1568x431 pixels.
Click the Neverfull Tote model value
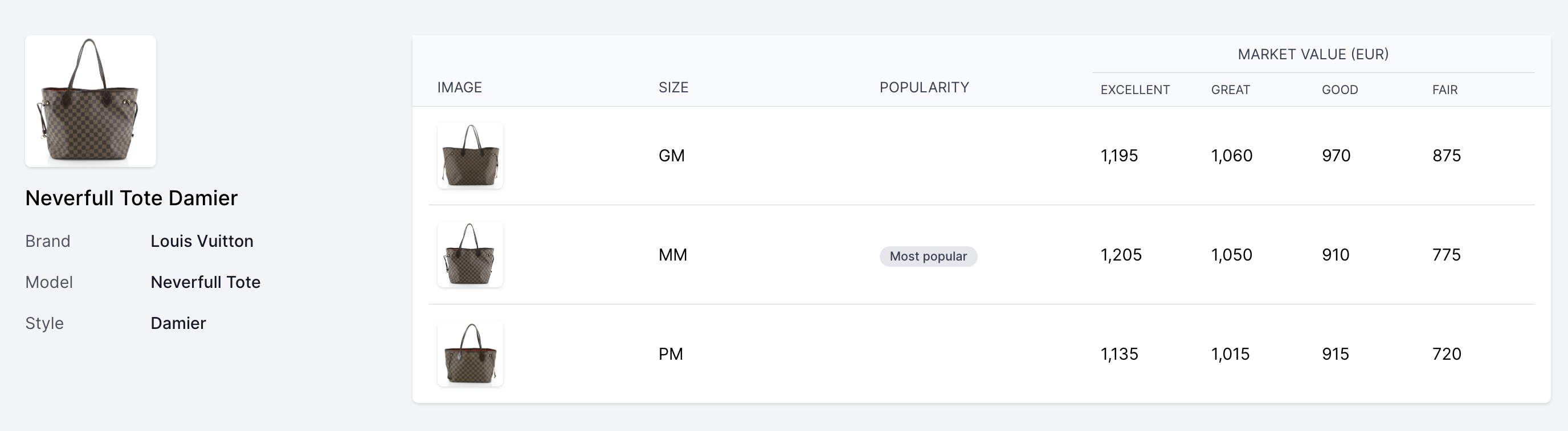coord(205,282)
